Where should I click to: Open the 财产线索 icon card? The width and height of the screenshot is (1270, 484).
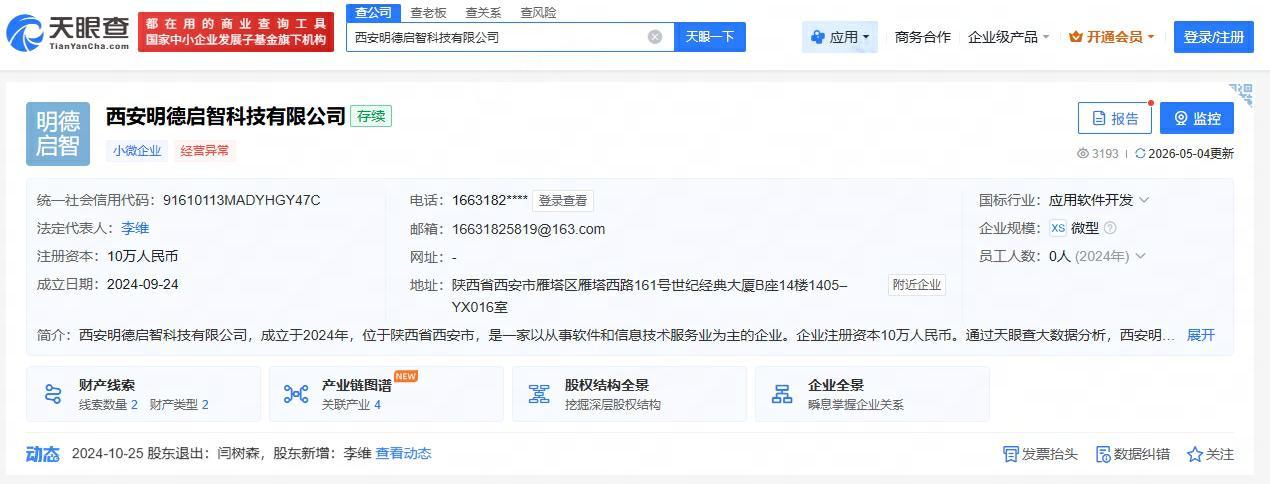tap(53, 394)
